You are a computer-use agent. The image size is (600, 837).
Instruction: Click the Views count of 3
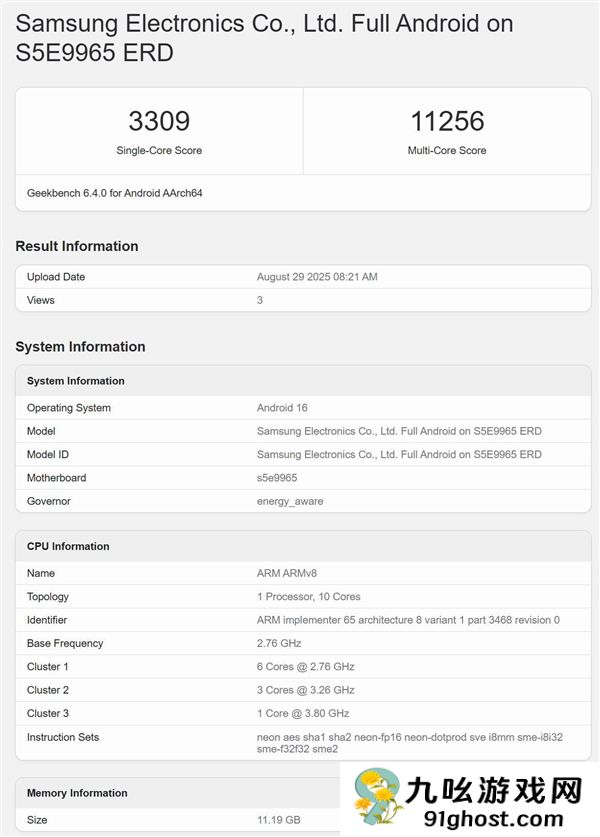point(257,300)
